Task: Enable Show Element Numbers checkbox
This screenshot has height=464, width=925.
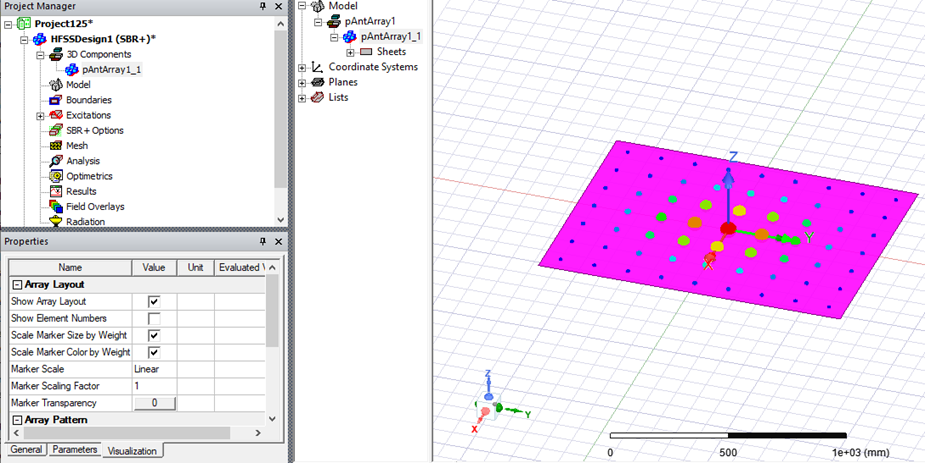Action: (154, 318)
